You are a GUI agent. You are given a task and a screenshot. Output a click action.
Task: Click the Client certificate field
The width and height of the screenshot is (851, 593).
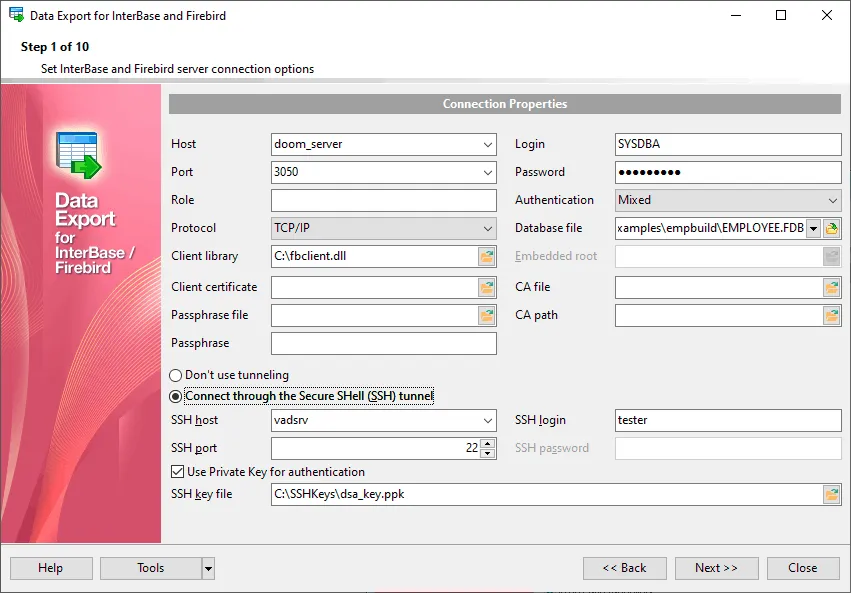point(375,287)
